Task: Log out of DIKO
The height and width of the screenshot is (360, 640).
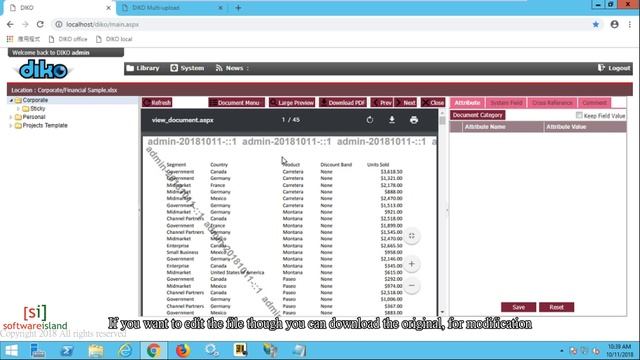Action: [614, 68]
